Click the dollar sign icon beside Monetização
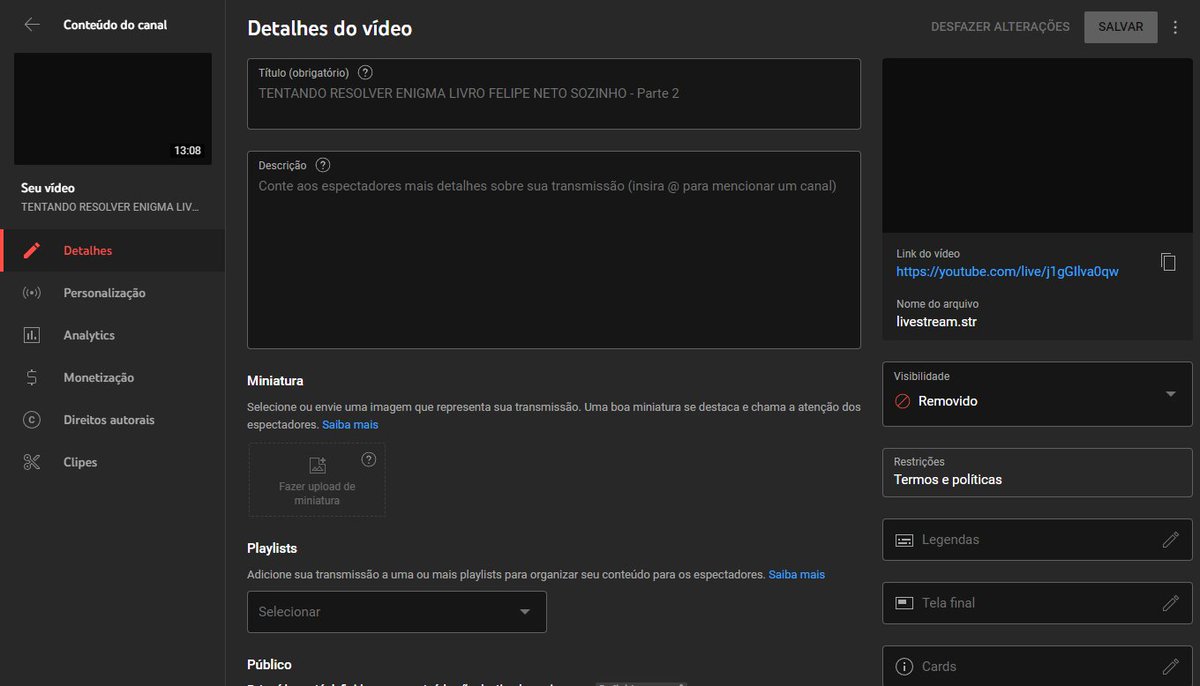Screen dimensions: 1200x686 32,378
